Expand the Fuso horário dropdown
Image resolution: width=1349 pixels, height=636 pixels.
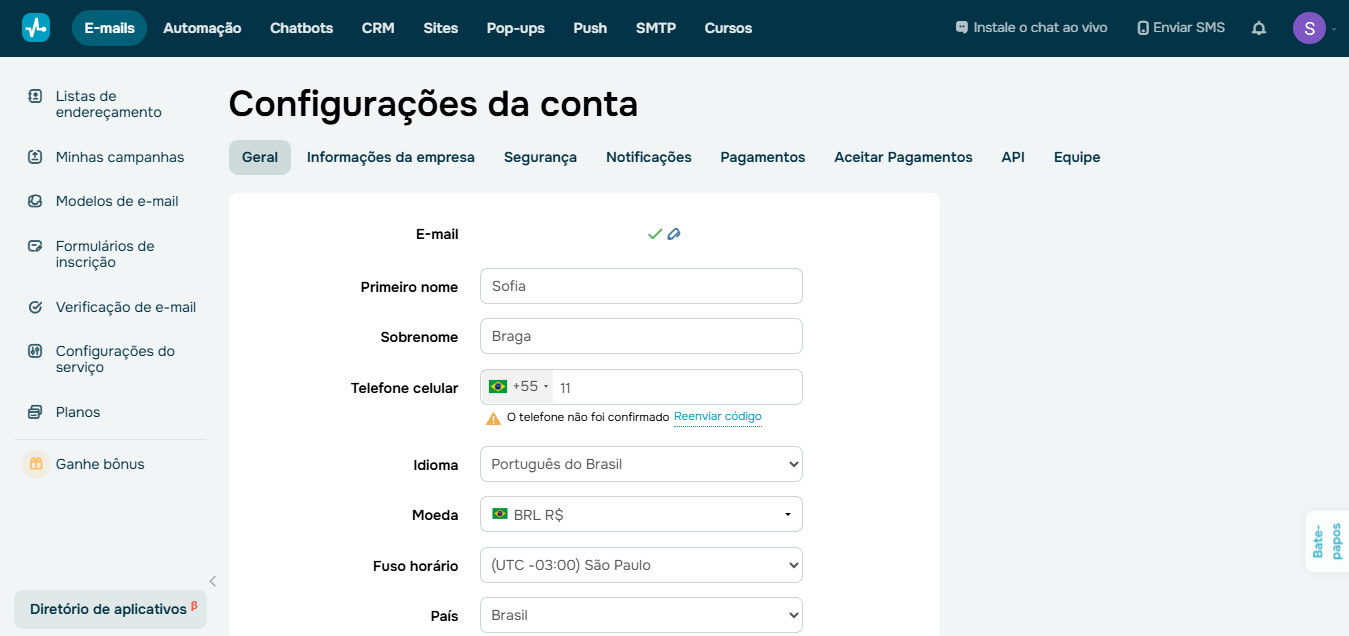tap(641, 565)
